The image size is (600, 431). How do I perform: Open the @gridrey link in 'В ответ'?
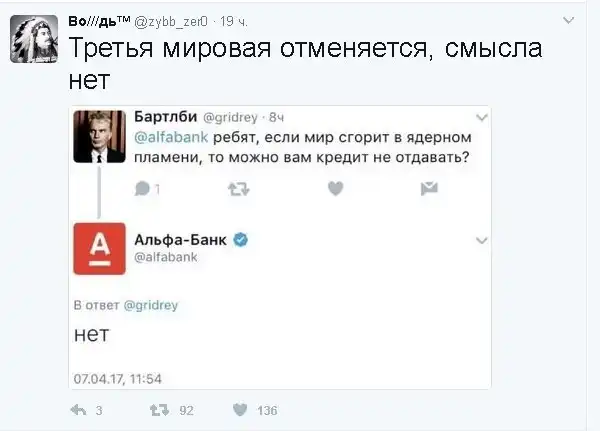point(150,305)
